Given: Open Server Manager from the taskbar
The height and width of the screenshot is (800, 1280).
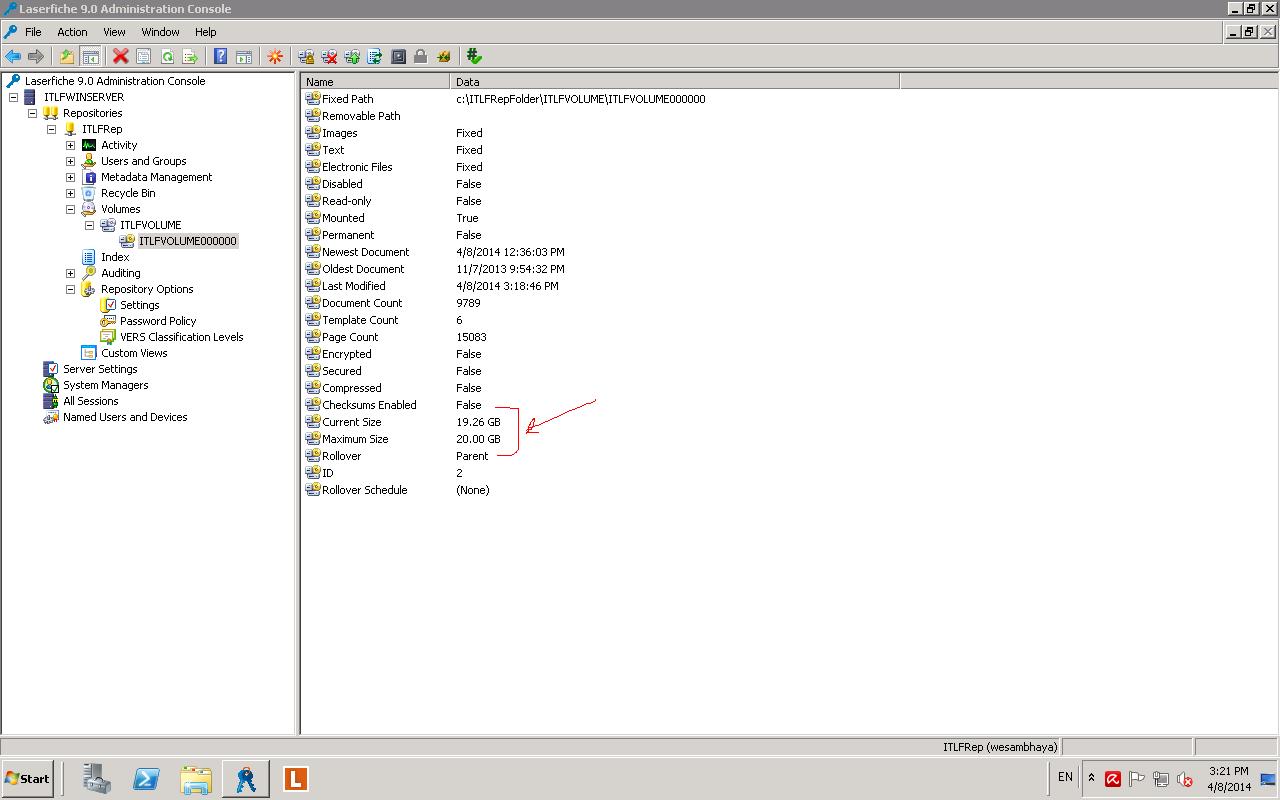Looking at the screenshot, I should point(97,778).
